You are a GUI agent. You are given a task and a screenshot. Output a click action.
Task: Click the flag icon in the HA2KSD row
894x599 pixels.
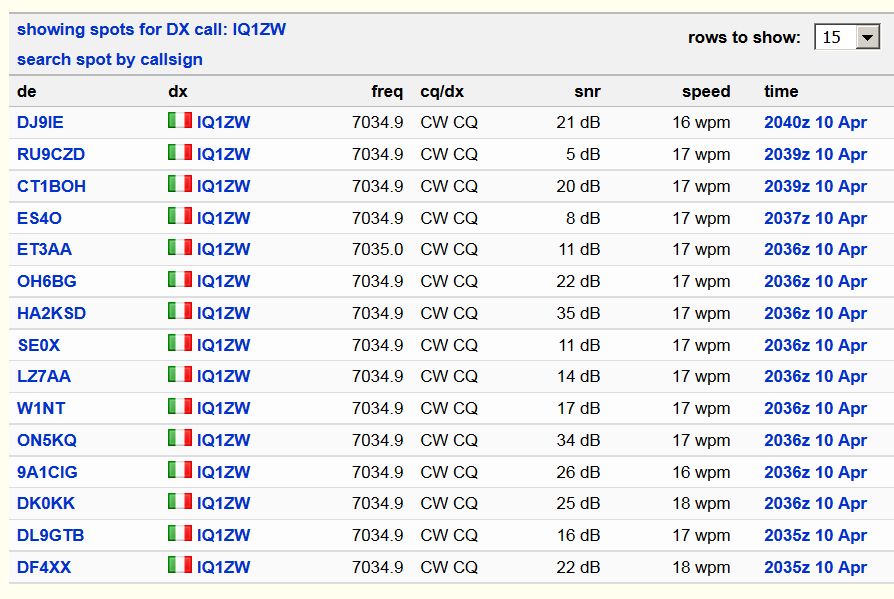point(180,311)
